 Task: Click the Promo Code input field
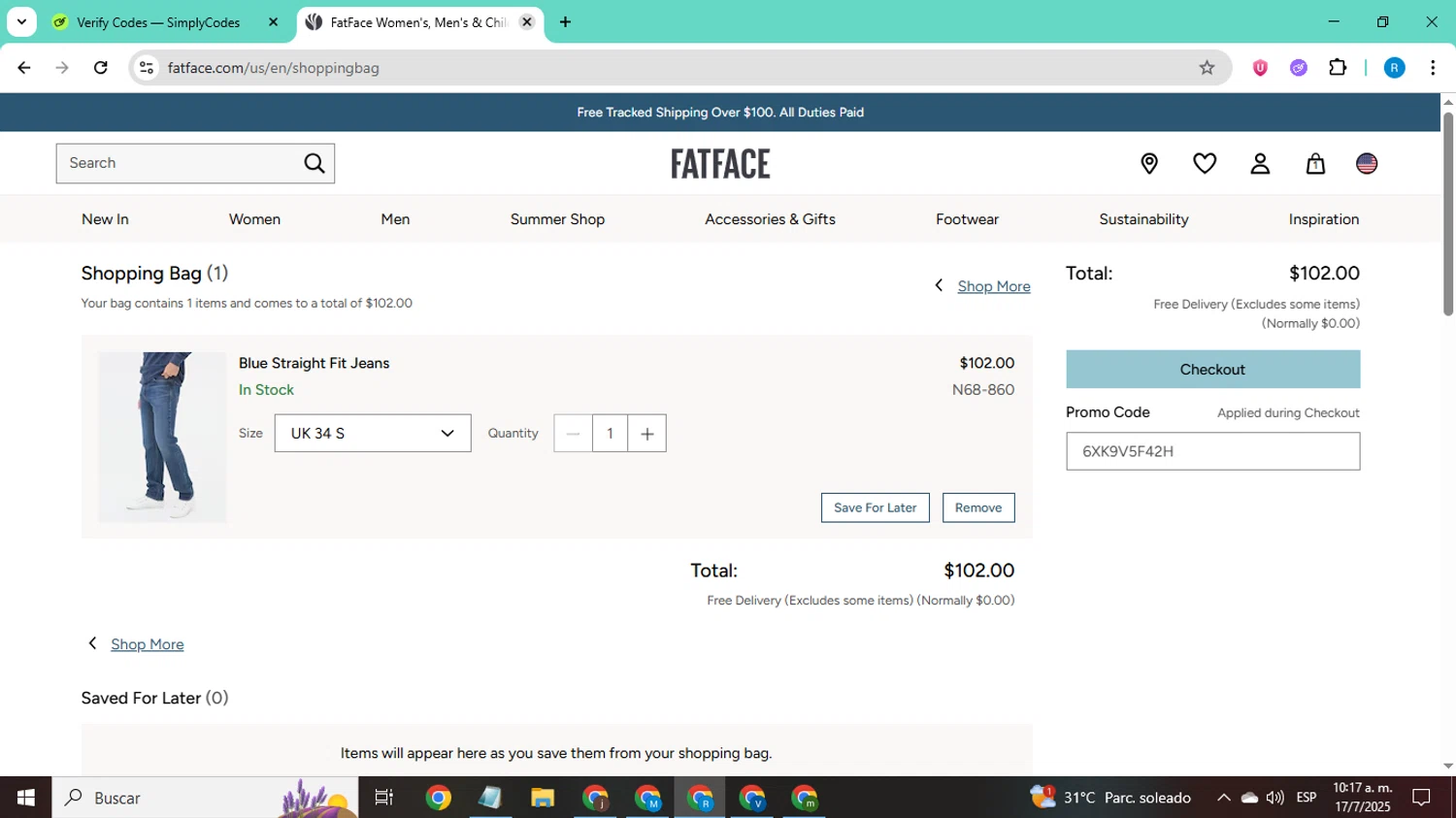pos(1212,451)
